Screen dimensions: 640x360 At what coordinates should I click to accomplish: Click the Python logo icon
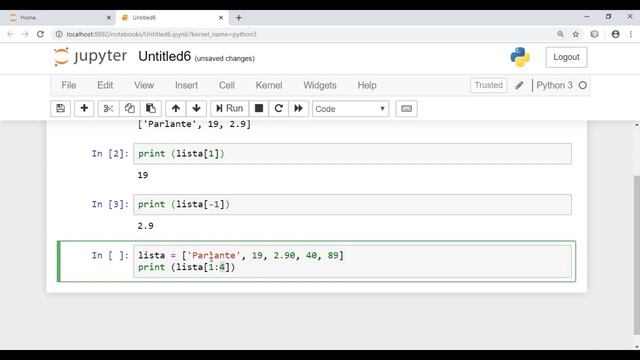click(520, 57)
